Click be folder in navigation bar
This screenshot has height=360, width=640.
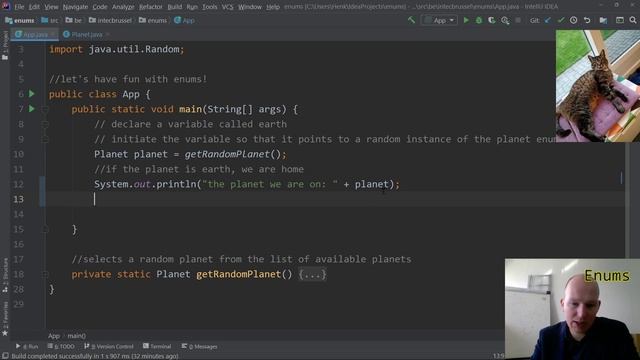click(73, 20)
